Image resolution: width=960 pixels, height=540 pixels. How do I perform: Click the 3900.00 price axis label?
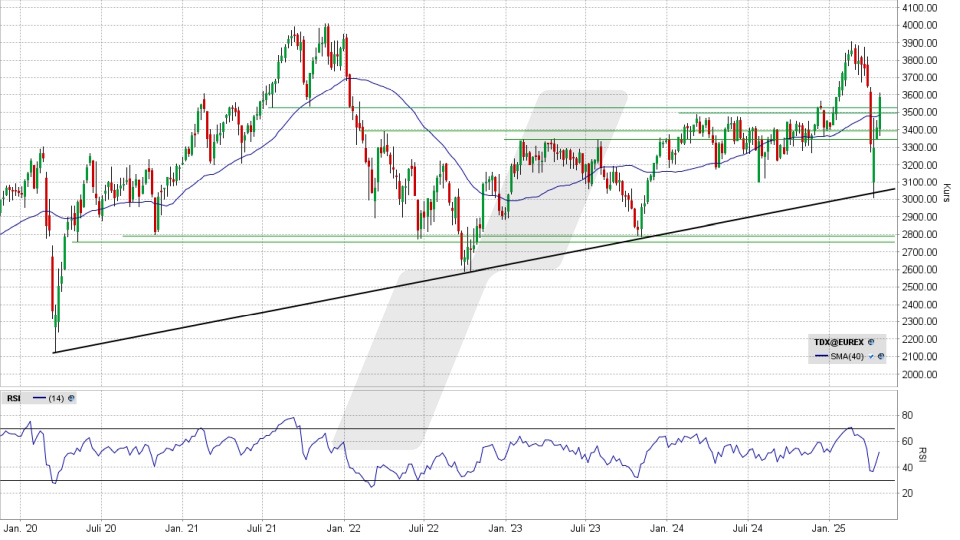[920, 43]
